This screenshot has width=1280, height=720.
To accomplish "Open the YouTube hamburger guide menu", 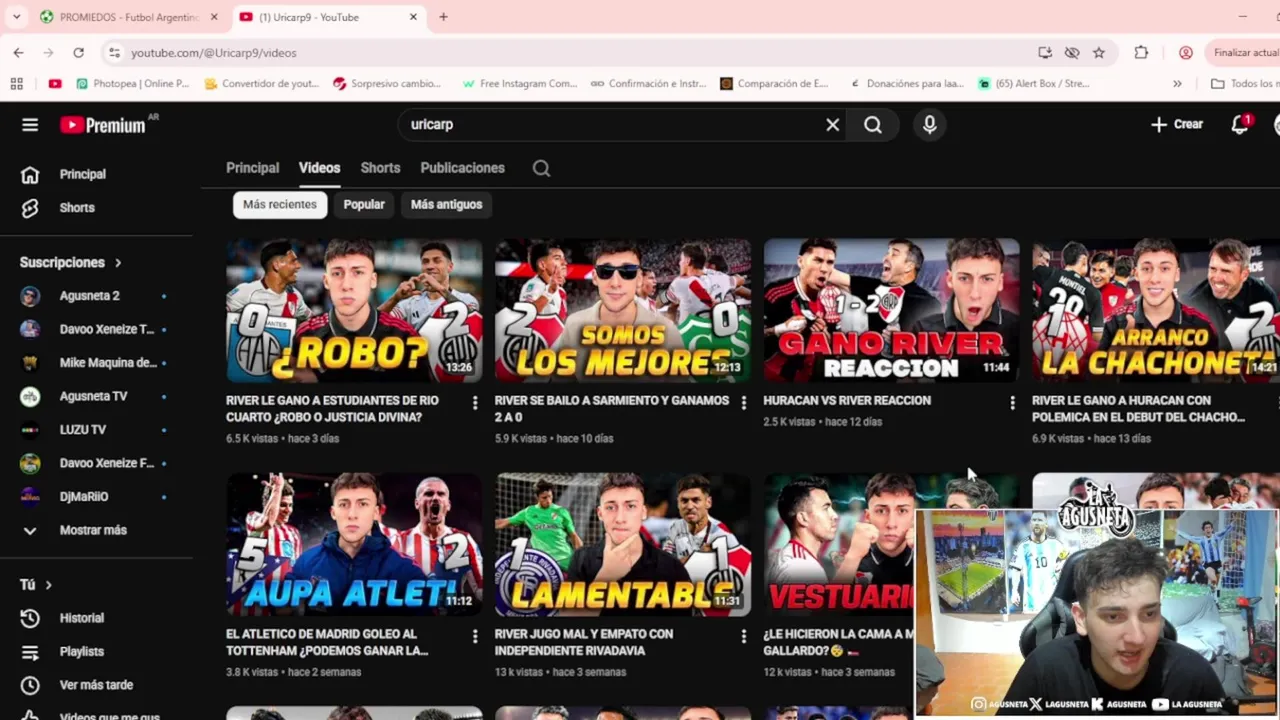I will point(30,124).
